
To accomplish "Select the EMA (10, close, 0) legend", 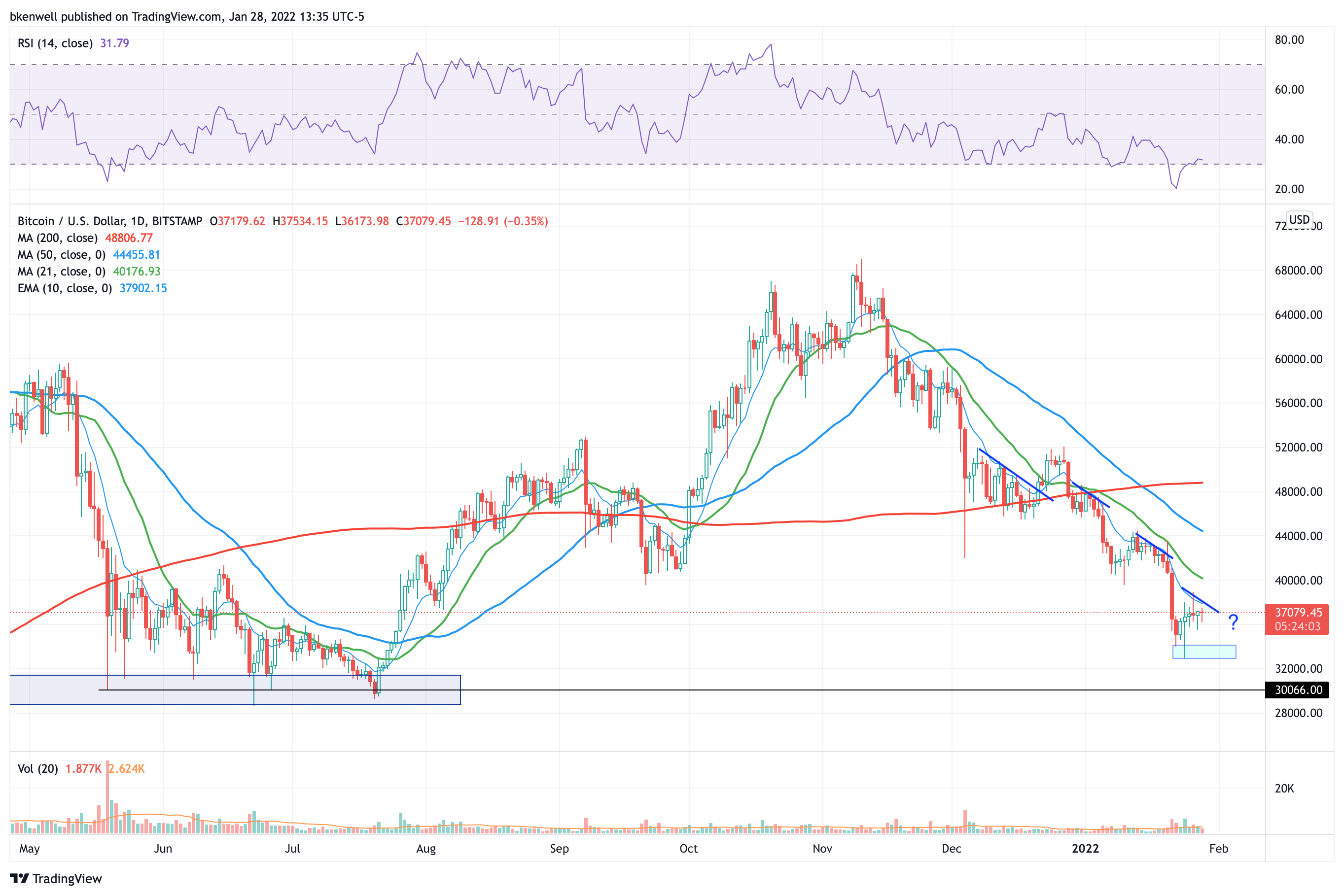I will click(65, 288).
